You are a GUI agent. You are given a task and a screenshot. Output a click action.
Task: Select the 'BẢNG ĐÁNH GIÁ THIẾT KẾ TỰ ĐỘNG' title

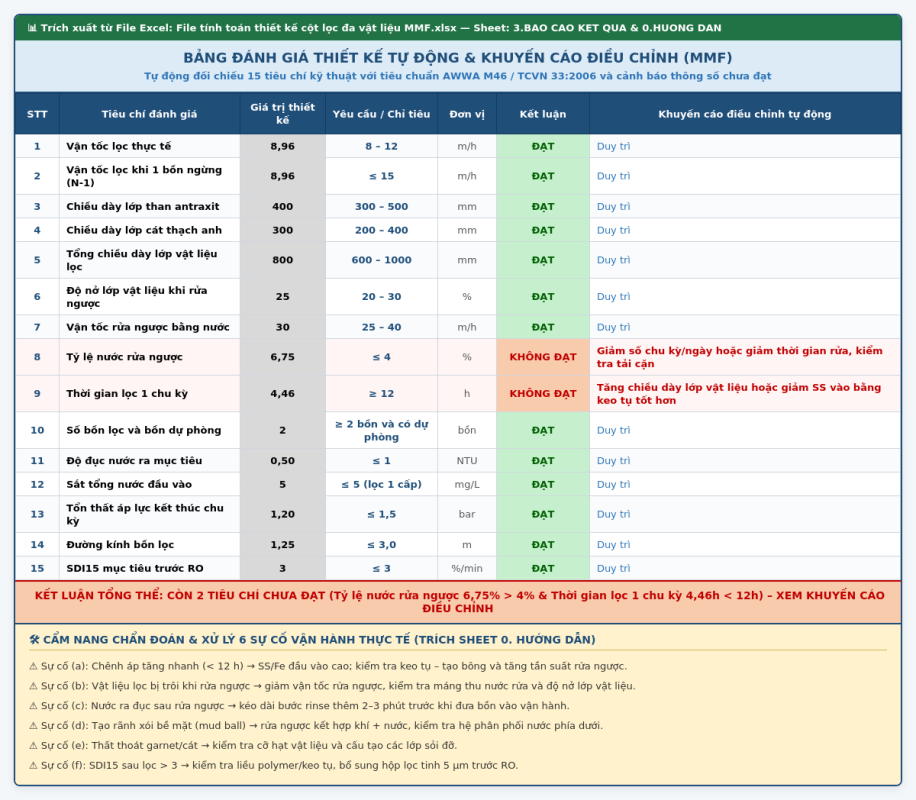458,58
